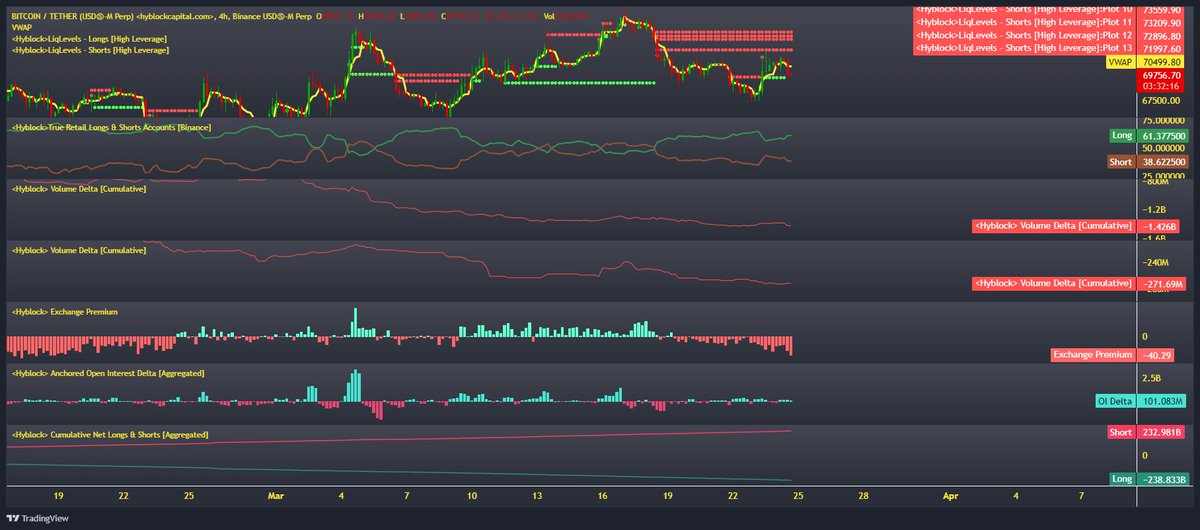
Task: Click the Shorts Plot 12 price label
Action: pos(1024,35)
